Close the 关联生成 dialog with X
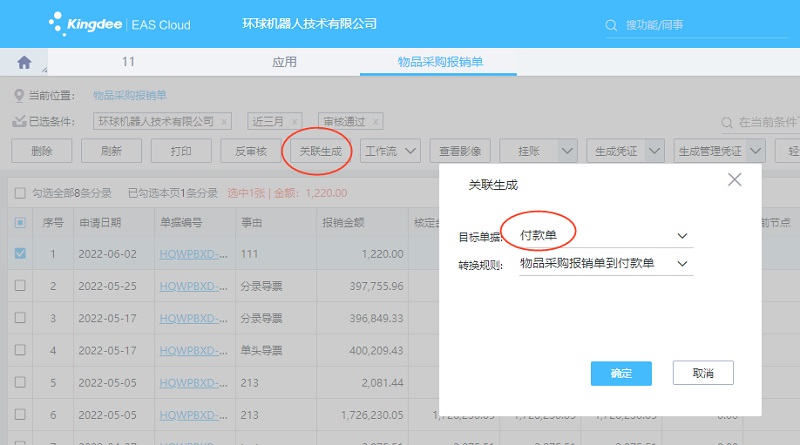The image size is (800, 445). [x=734, y=180]
